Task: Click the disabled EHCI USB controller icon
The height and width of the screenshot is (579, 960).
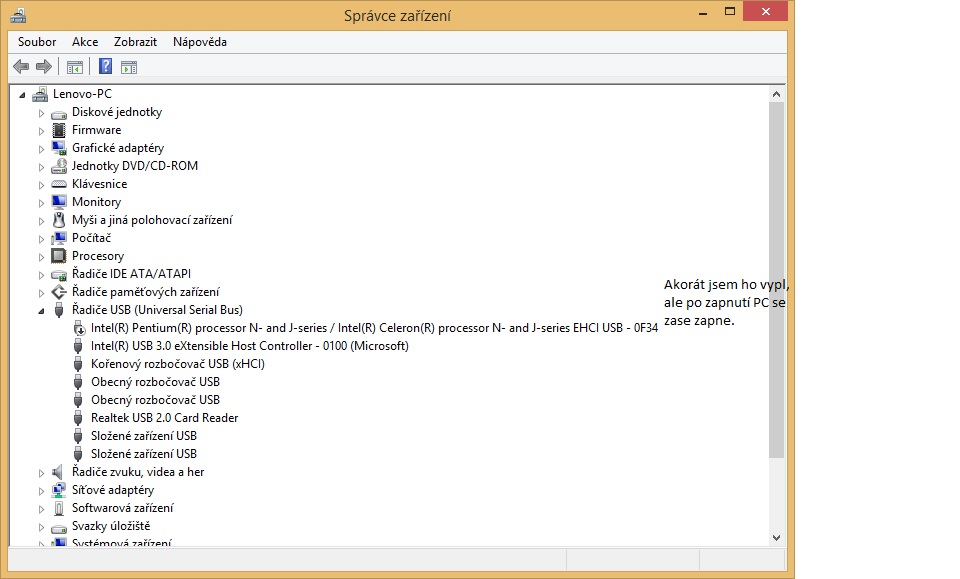Action: click(x=79, y=328)
